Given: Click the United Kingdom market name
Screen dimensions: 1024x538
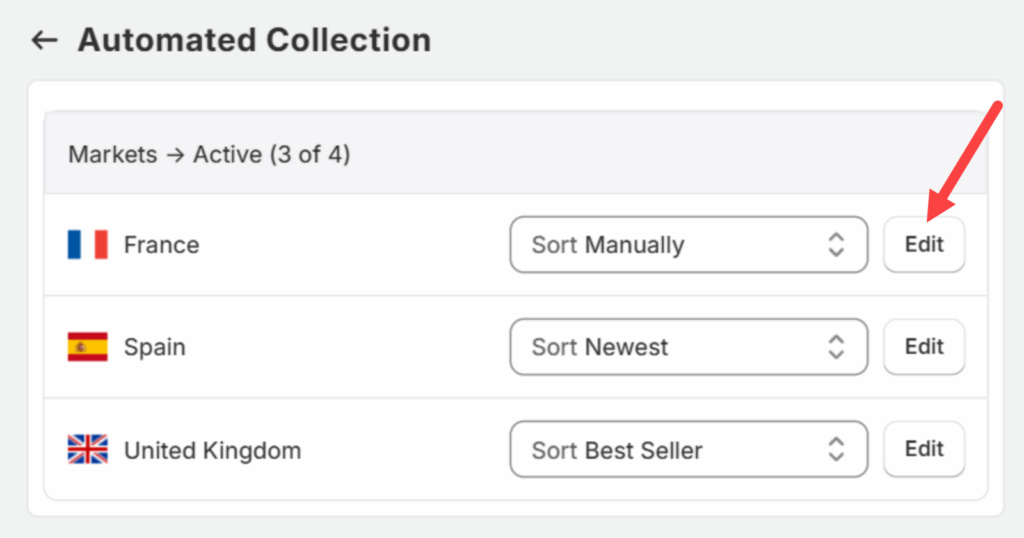Looking at the screenshot, I should click(212, 450).
